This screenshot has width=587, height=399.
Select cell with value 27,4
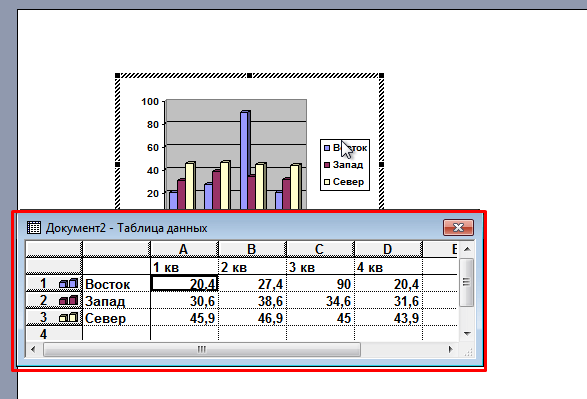(x=252, y=284)
